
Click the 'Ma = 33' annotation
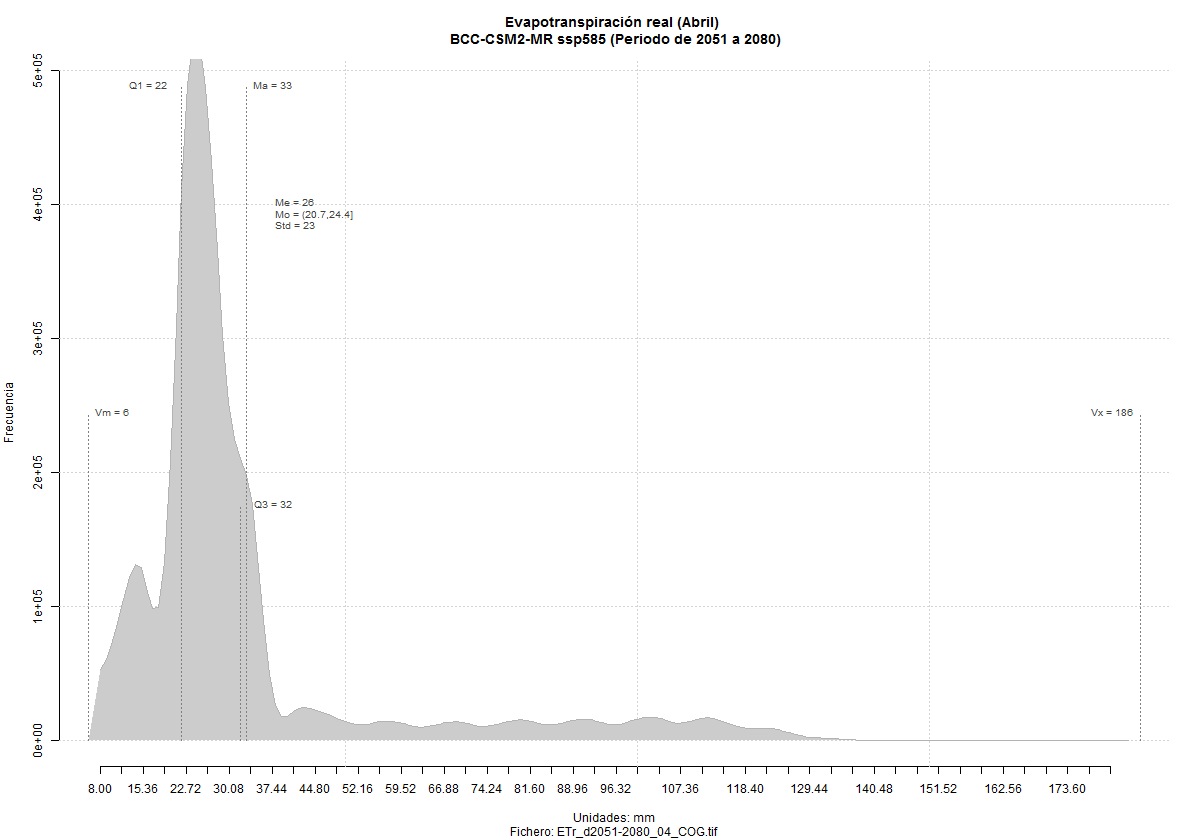[272, 86]
